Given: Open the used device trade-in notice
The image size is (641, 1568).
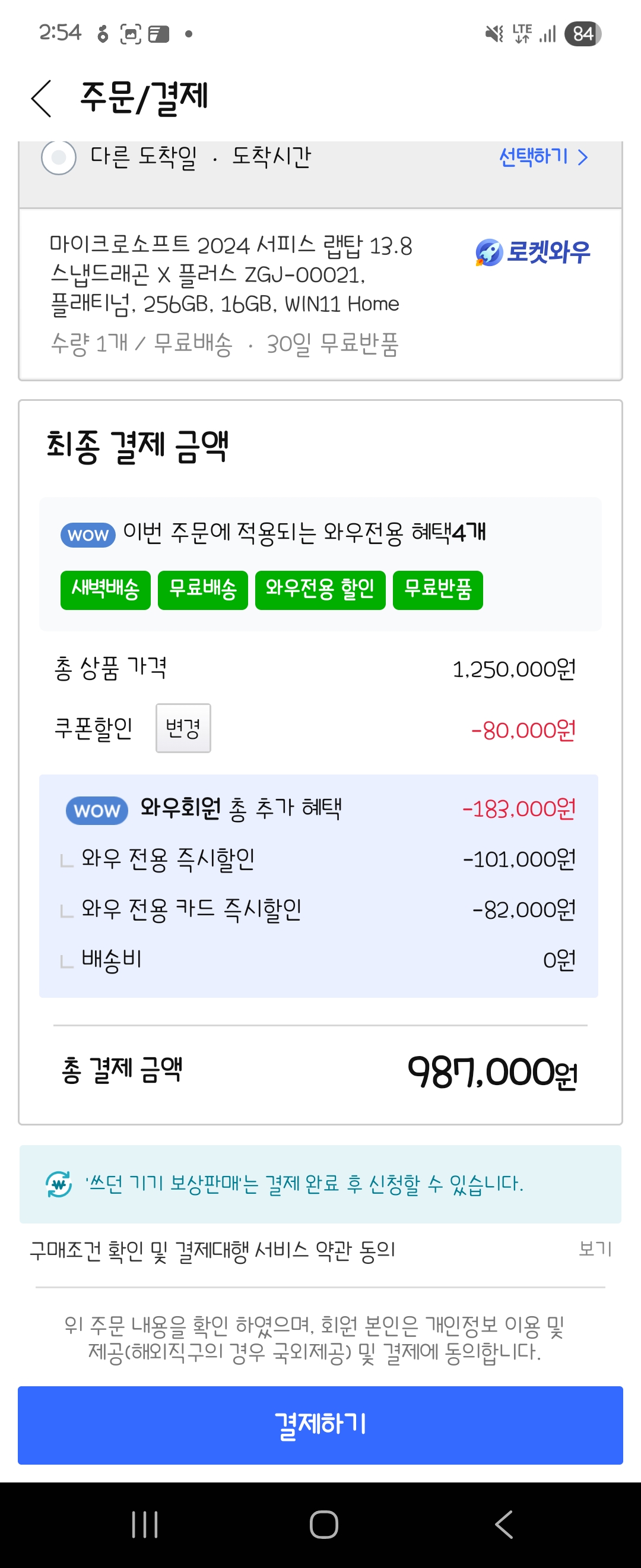Looking at the screenshot, I should pyautogui.click(x=304, y=1184).
